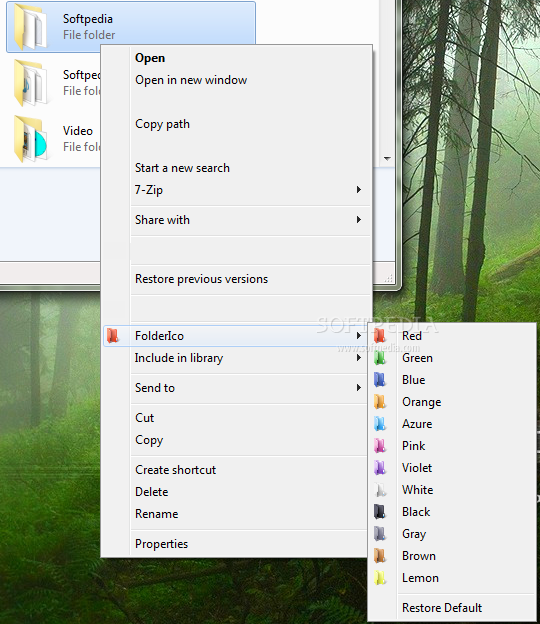The height and width of the screenshot is (624, 540).
Task: Apply the Black folder color label
Action: [x=416, y=512]
